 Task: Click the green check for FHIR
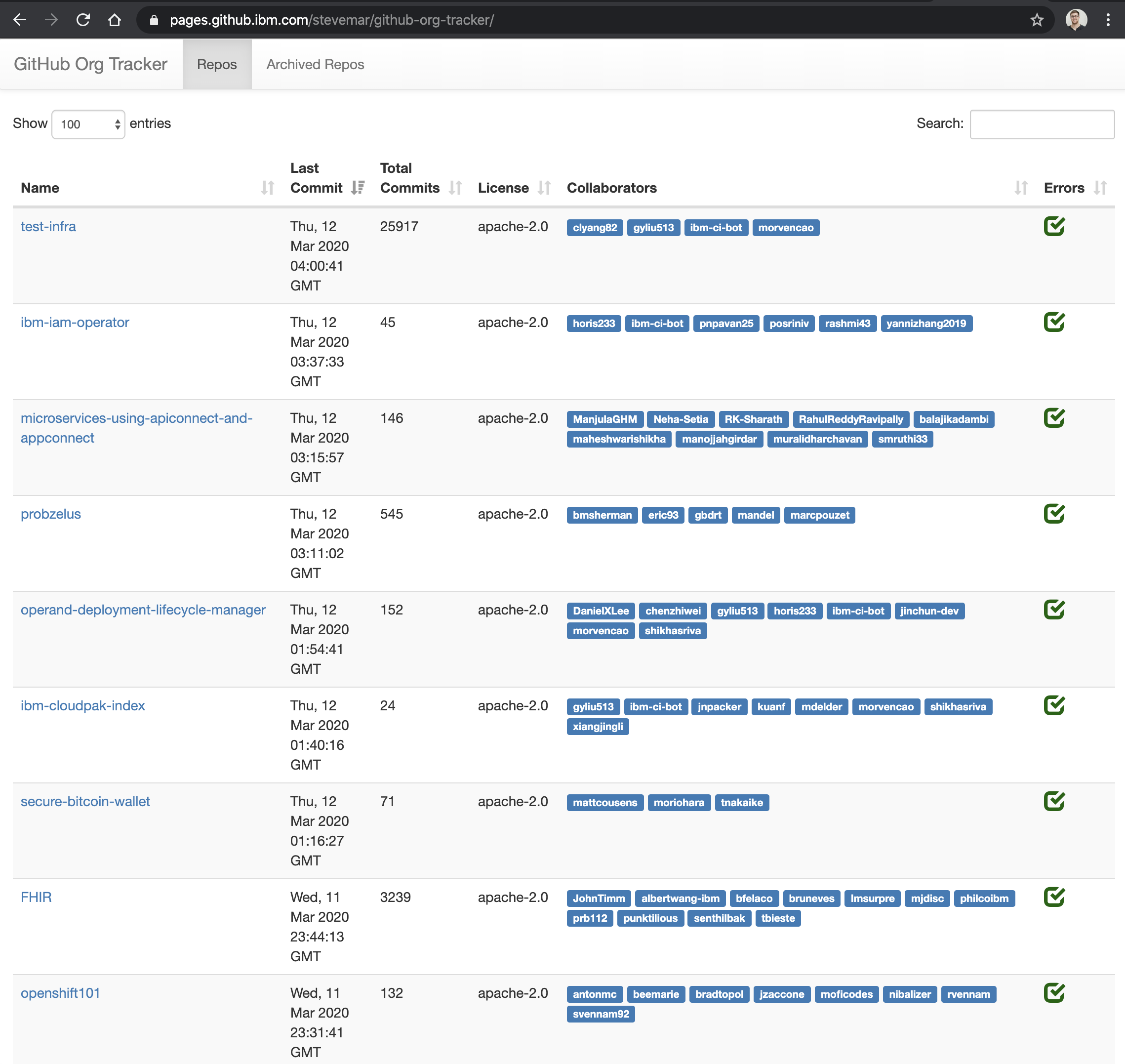pos(1054,897)
